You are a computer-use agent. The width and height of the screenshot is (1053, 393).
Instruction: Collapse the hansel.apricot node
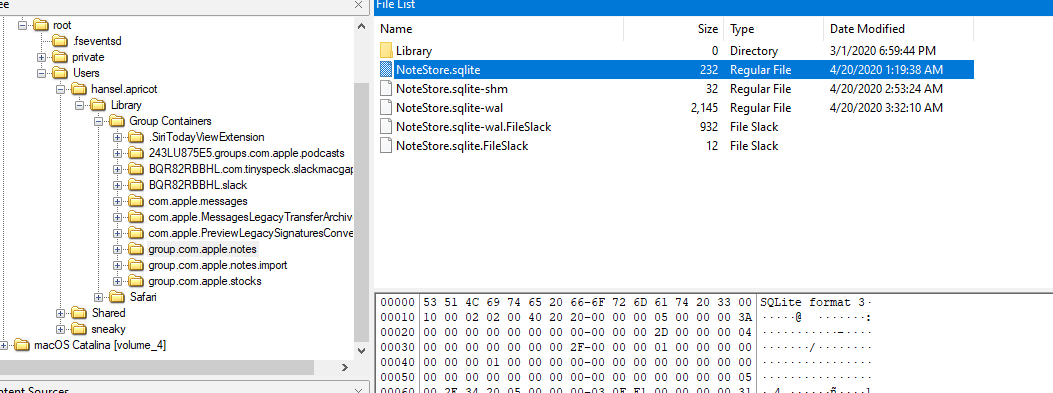(60, 89)
